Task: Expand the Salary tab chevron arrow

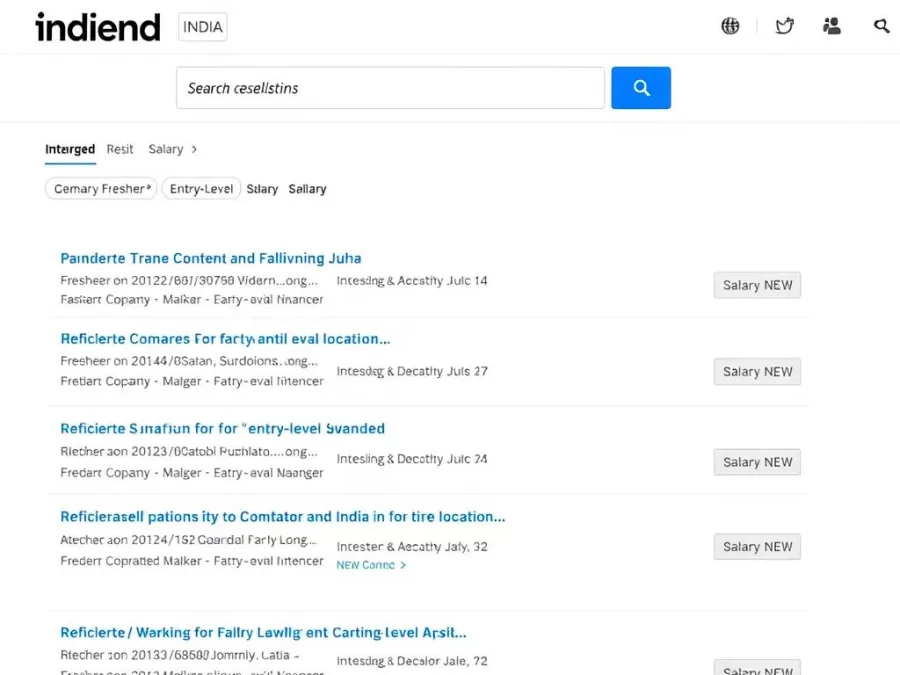Action: (194, 149)
